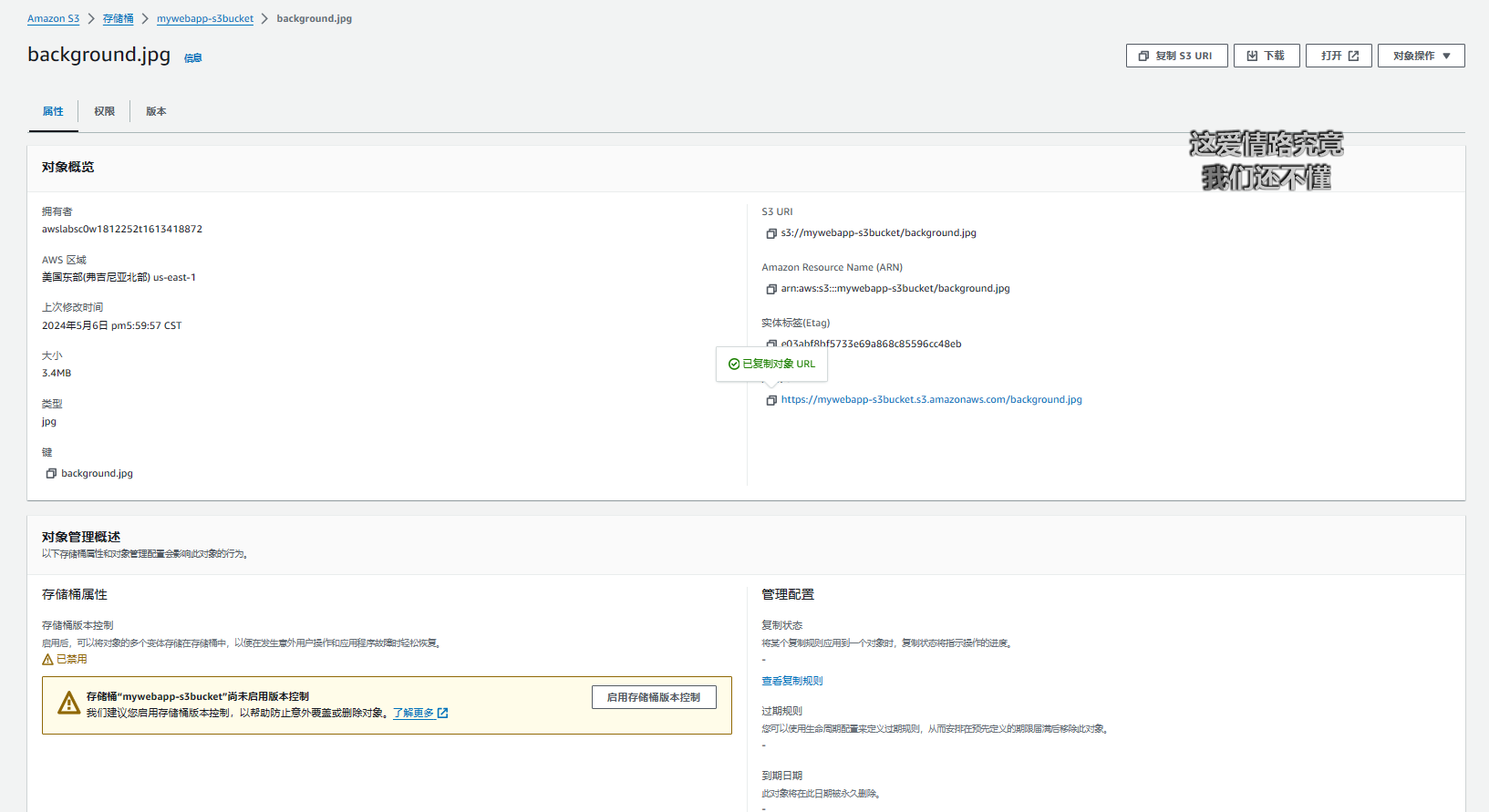Open 查看复制规则 link
The image size is (1489, 812).
791,681
